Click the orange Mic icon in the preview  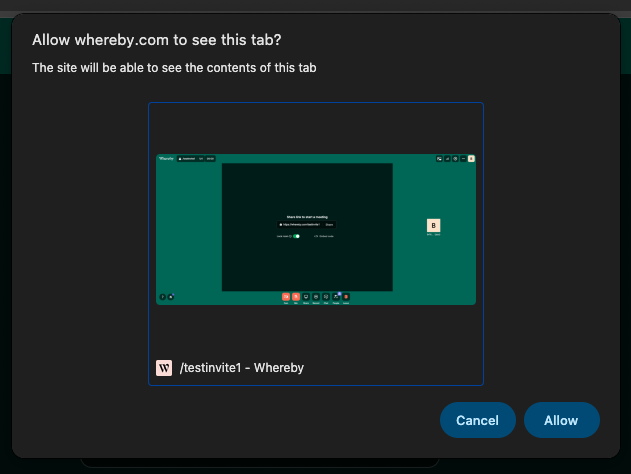click(x=296, y=297)
